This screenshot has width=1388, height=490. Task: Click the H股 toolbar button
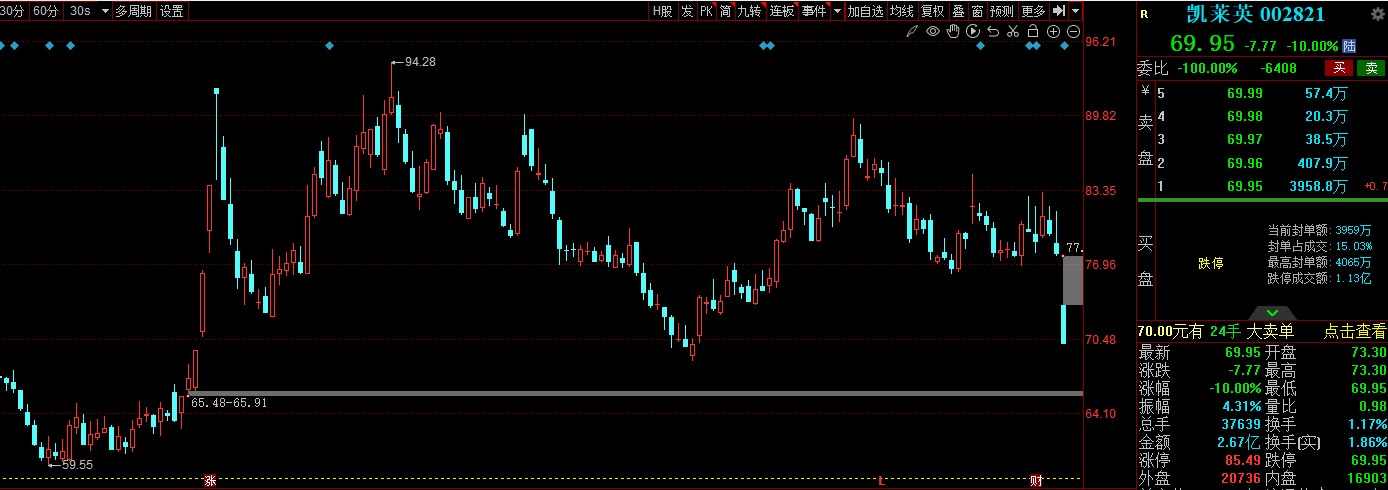pos(662,11)
